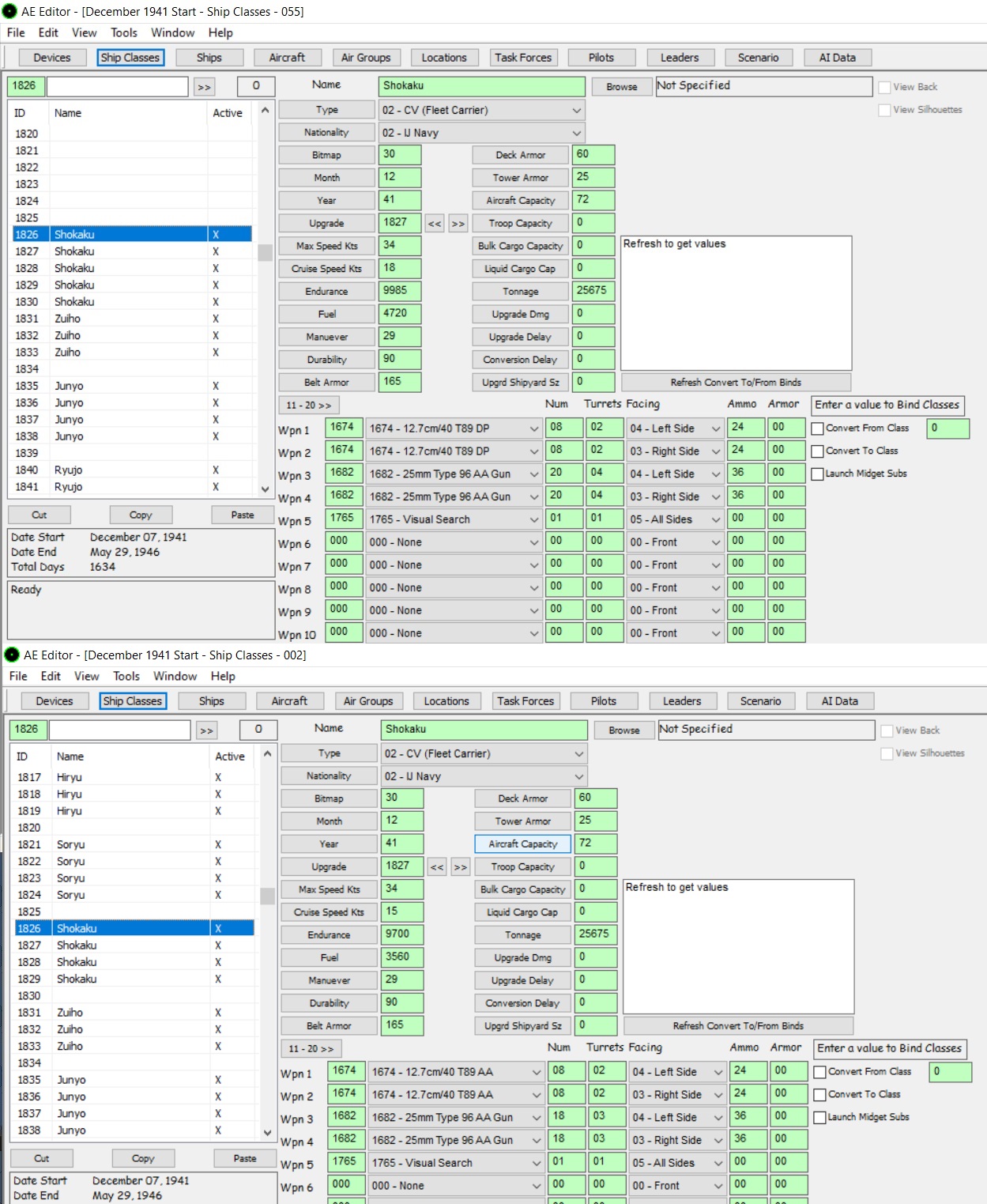Enable View Silhouettes checkbox in top window
The height and width of the screenshot is (1204, 987).
[x=885, y=110]
